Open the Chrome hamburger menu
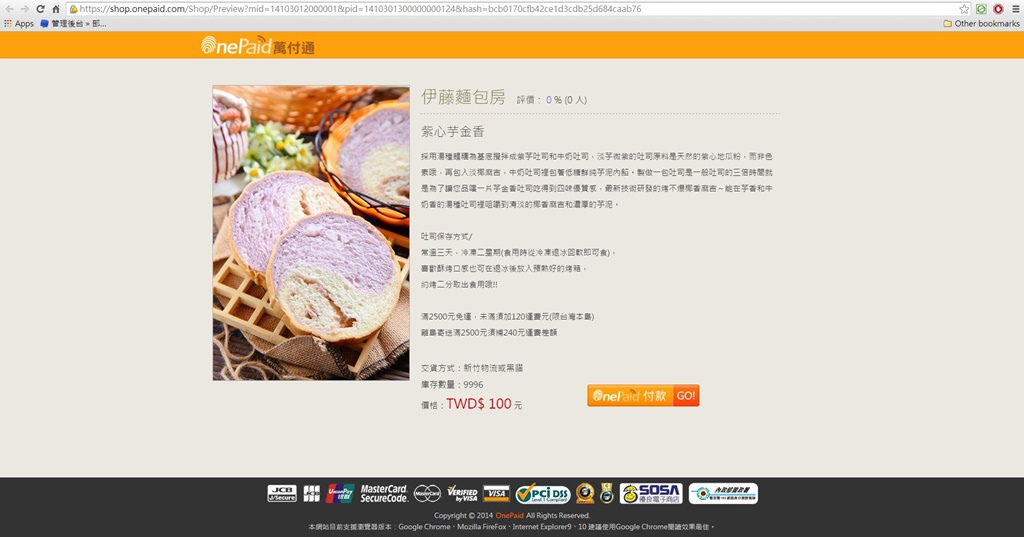This screenshot has width=1024, height=537. 1016,9
